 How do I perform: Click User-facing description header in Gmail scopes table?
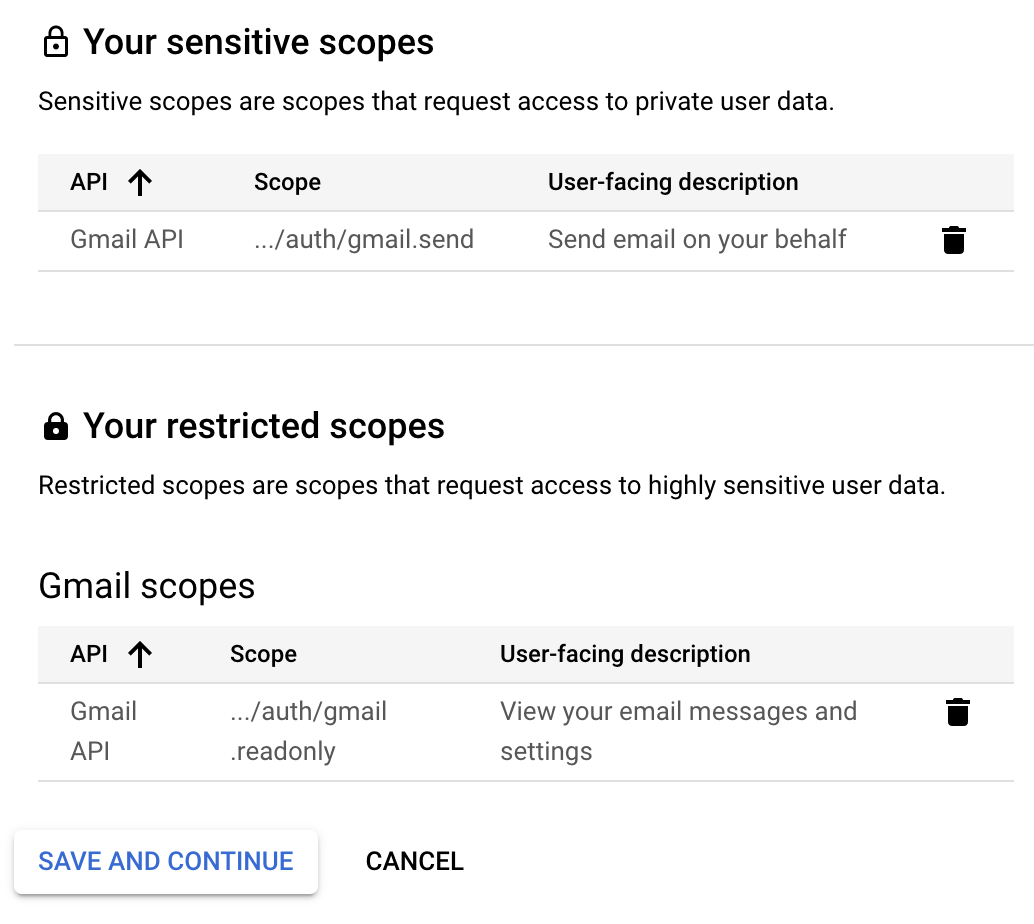tap(625, 654)
